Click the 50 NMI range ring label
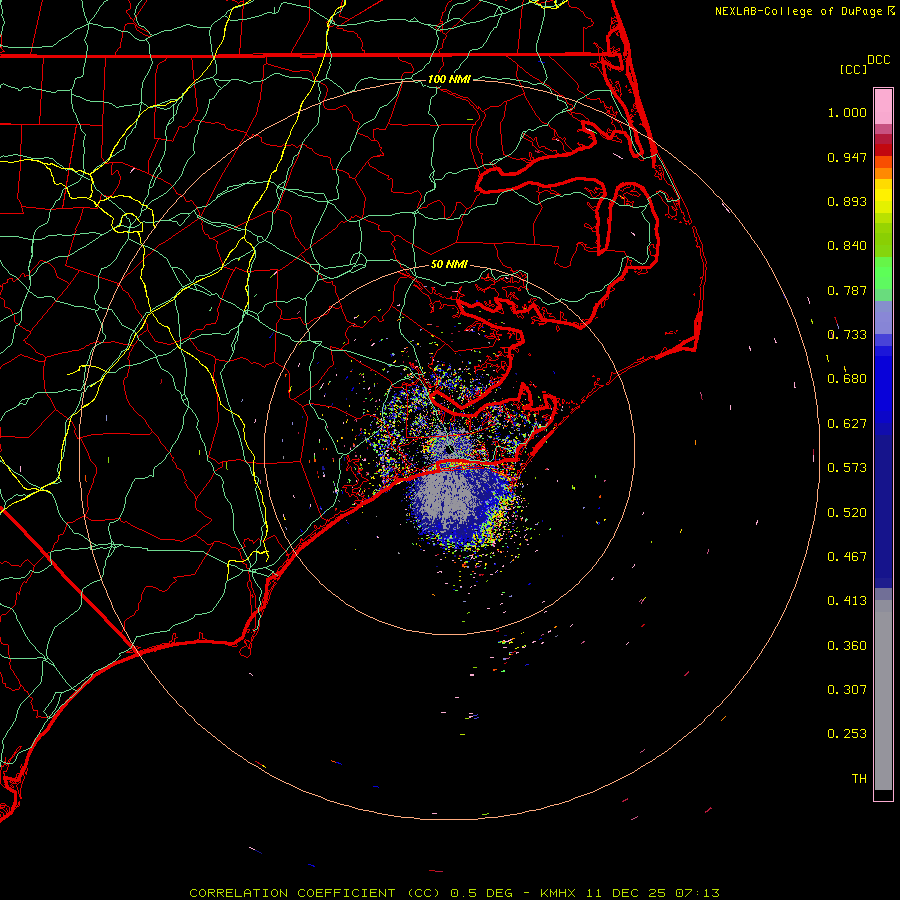The image size is (900, 900). (x=449, y=264)
